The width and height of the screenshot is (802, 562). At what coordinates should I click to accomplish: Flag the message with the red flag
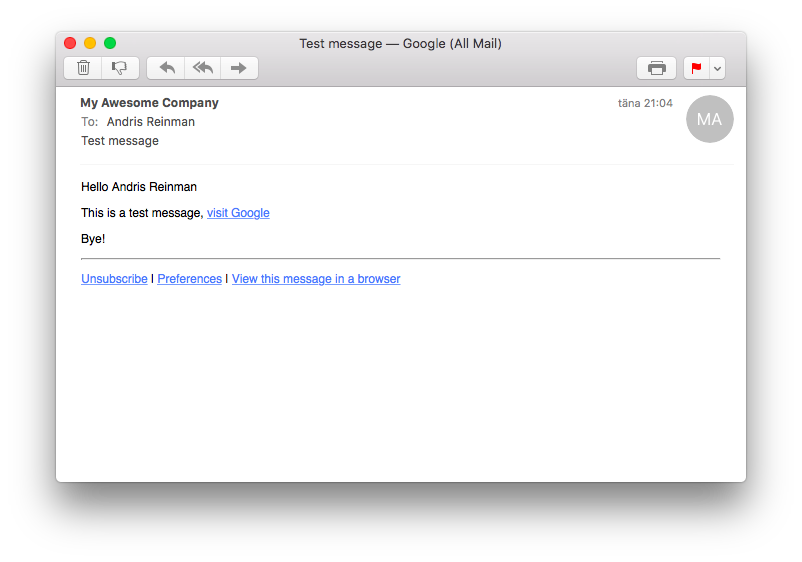point(696,68)
